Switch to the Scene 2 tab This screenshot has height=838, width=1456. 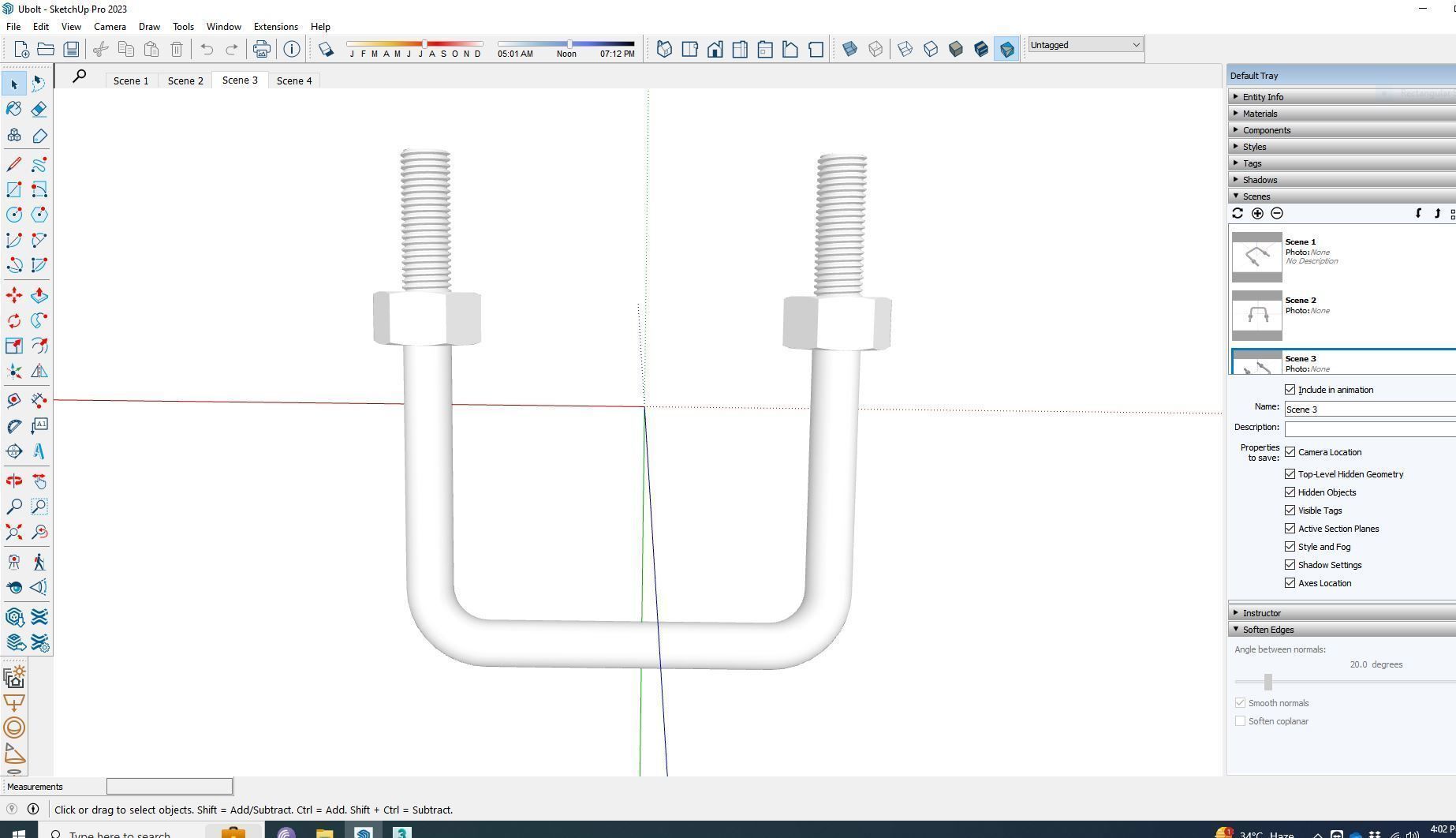point(185,80)
